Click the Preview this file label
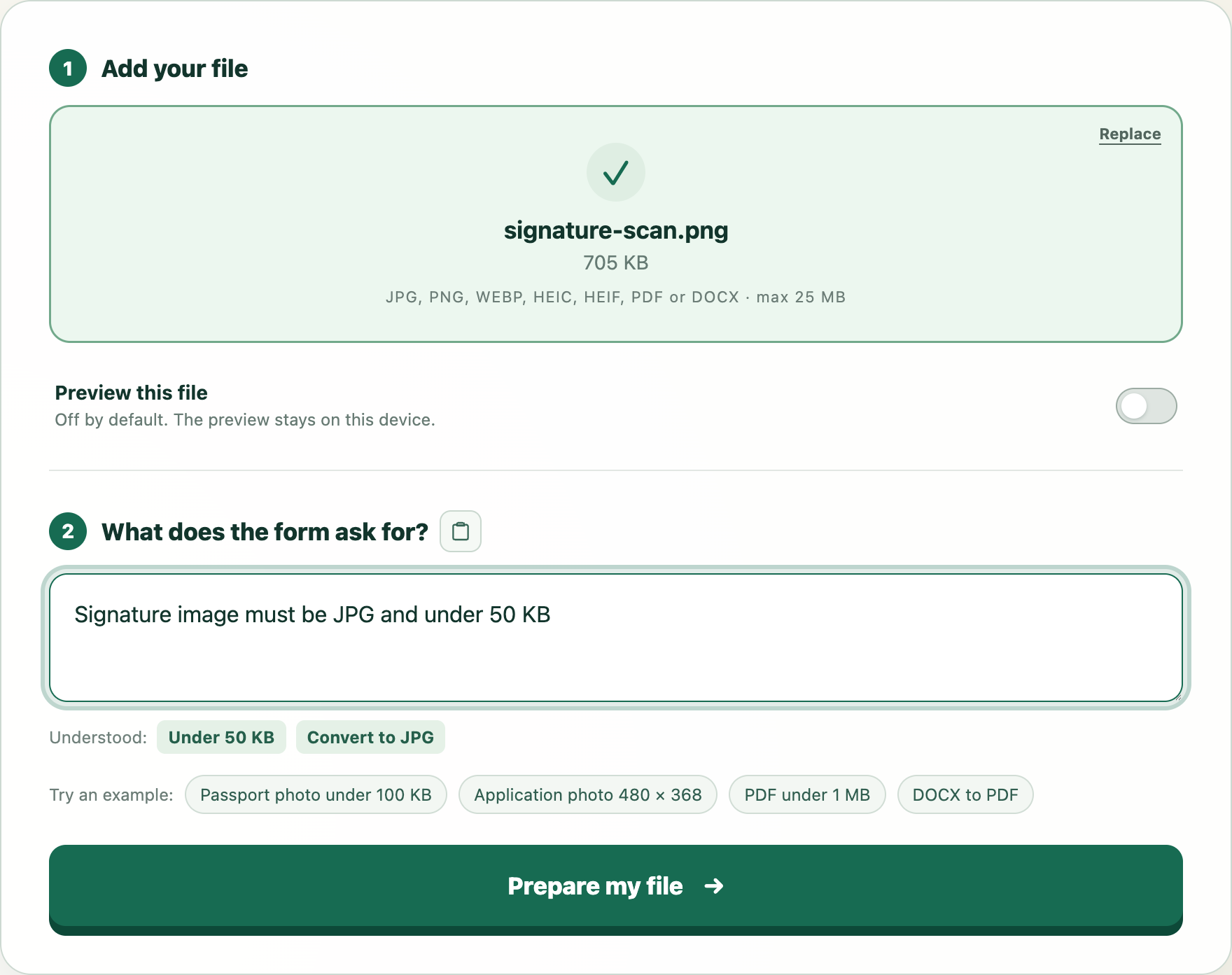The width and height of the screenshot is (1232, 975). pos(131,393)
